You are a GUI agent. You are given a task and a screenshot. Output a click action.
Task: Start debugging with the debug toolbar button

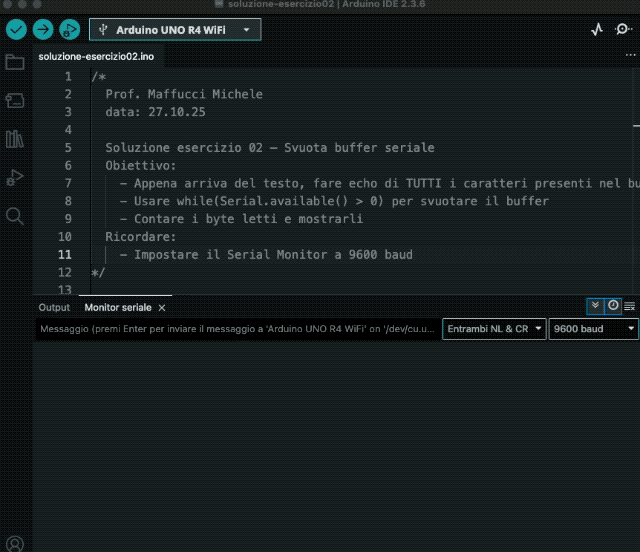[x=70, y=30]
